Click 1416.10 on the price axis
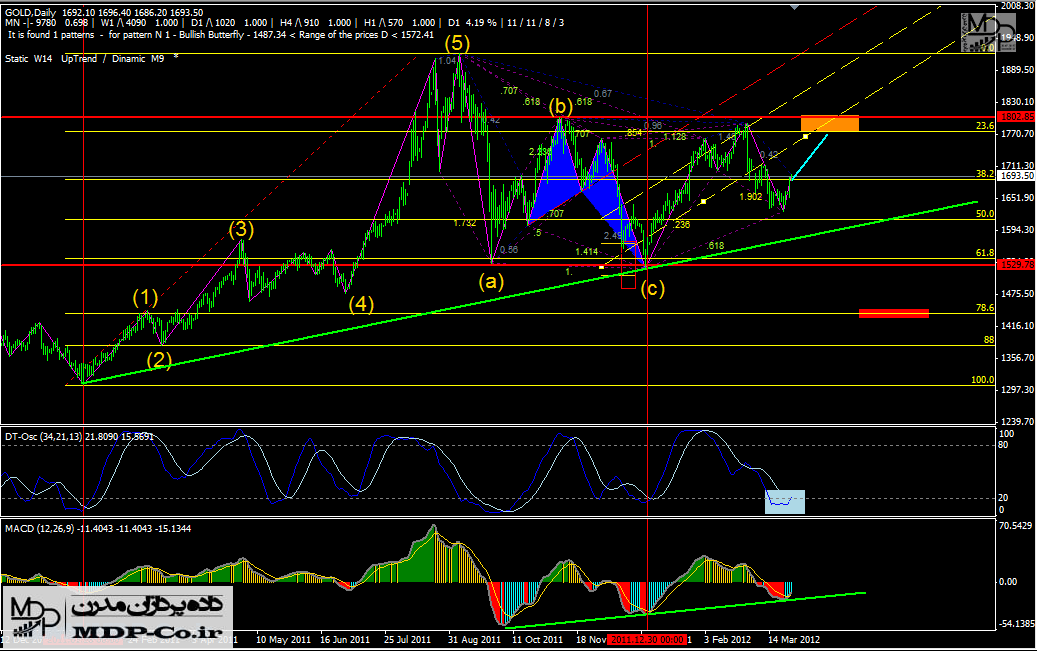 1018,326
